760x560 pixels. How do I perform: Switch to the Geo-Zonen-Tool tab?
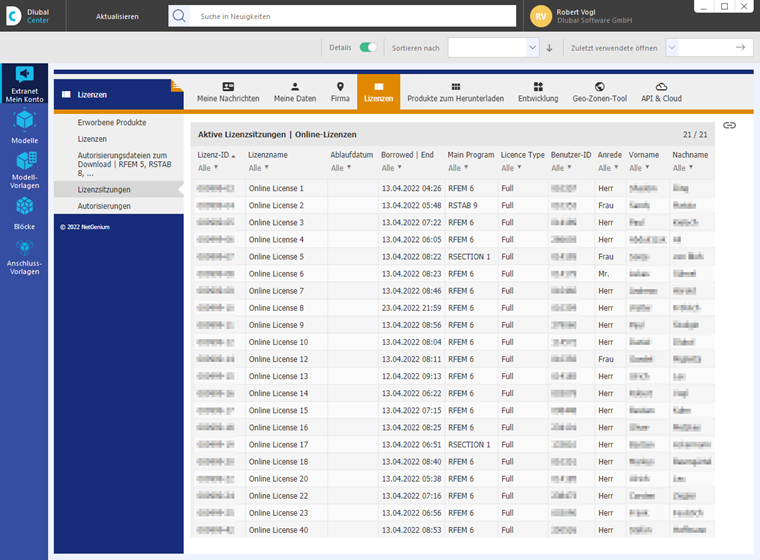click(x=600, y=92)
